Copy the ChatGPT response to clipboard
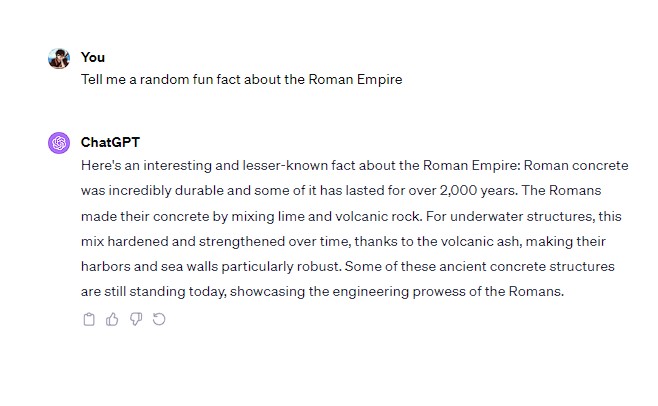Viewport: 658px width, 406px height. 89,319
